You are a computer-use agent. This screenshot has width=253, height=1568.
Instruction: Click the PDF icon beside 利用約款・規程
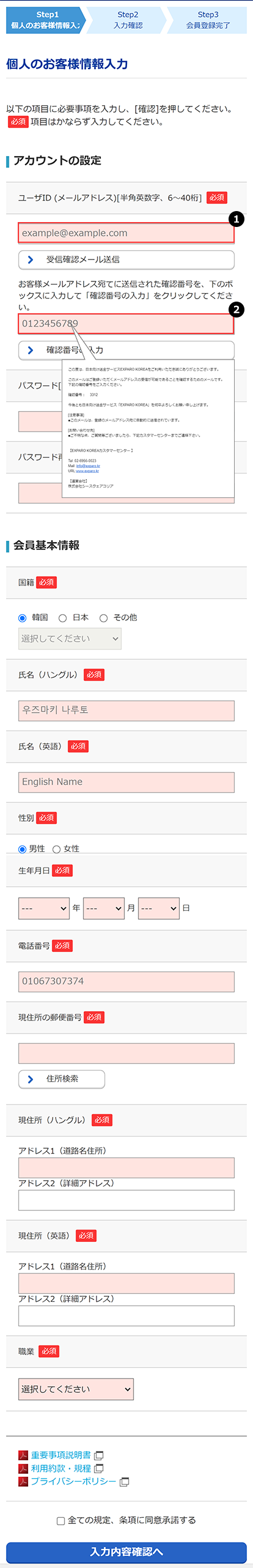pos(23,1468)
